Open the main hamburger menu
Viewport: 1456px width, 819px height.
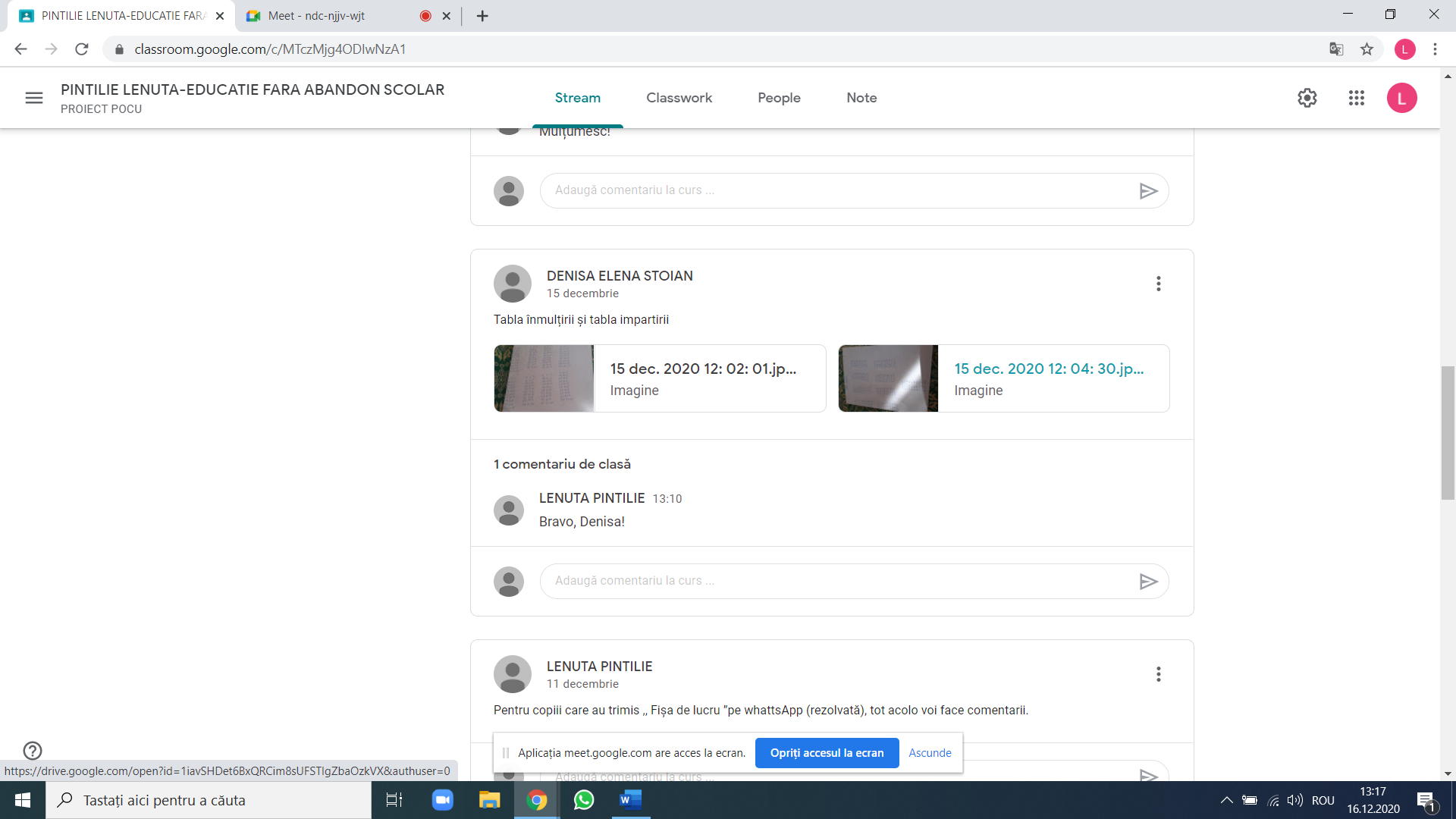34,98
